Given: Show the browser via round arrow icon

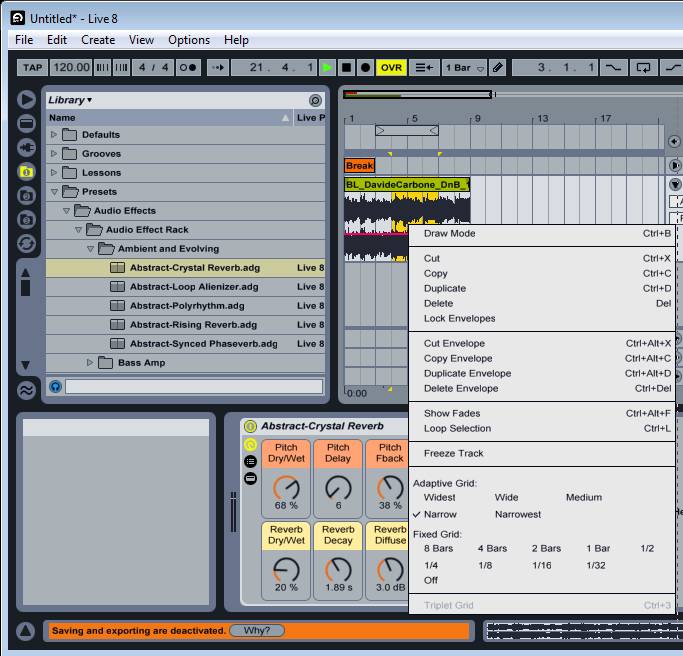Looking at the screenshot, I should 27,100.
